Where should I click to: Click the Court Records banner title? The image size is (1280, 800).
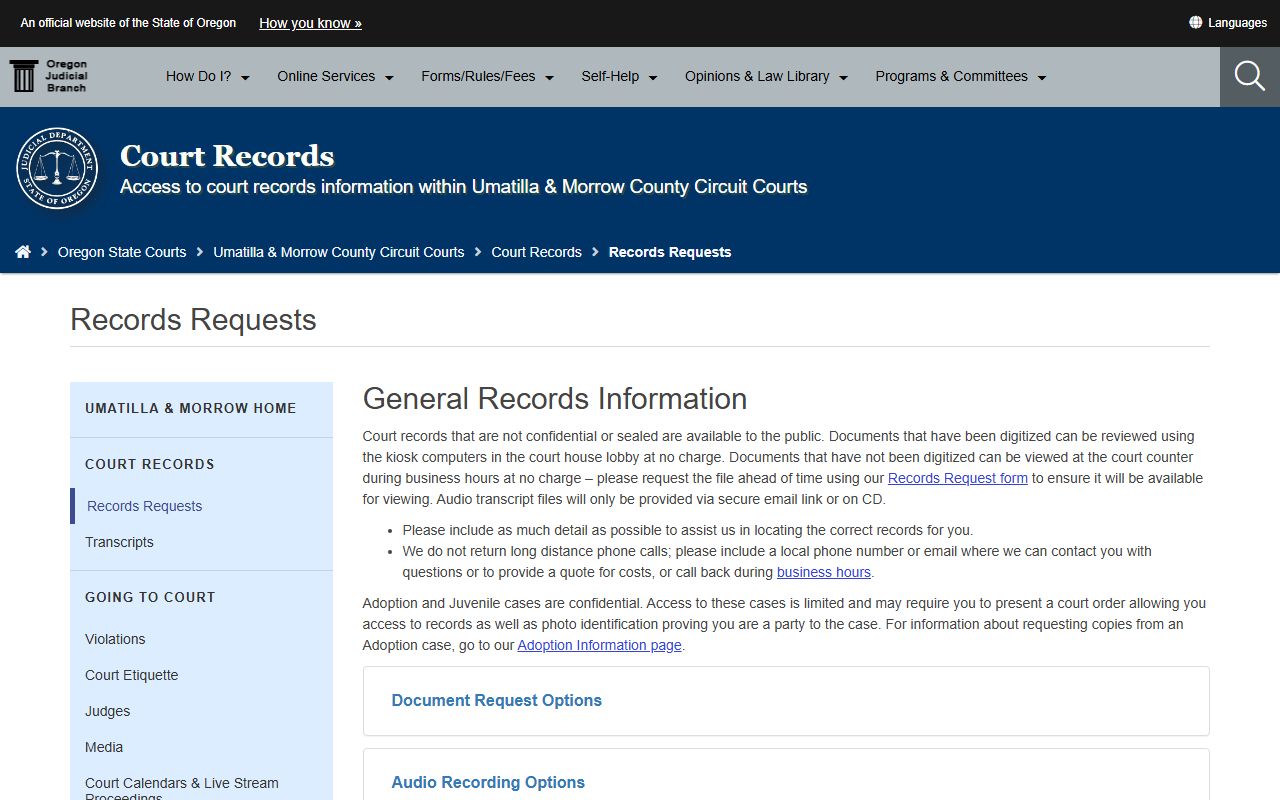coord(227,156)
